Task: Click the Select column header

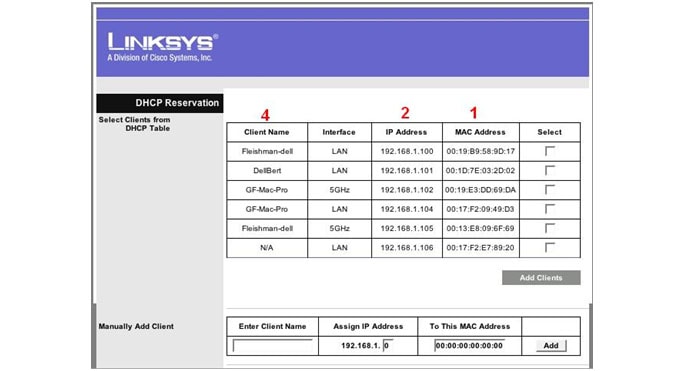Action: click(550, 132)
